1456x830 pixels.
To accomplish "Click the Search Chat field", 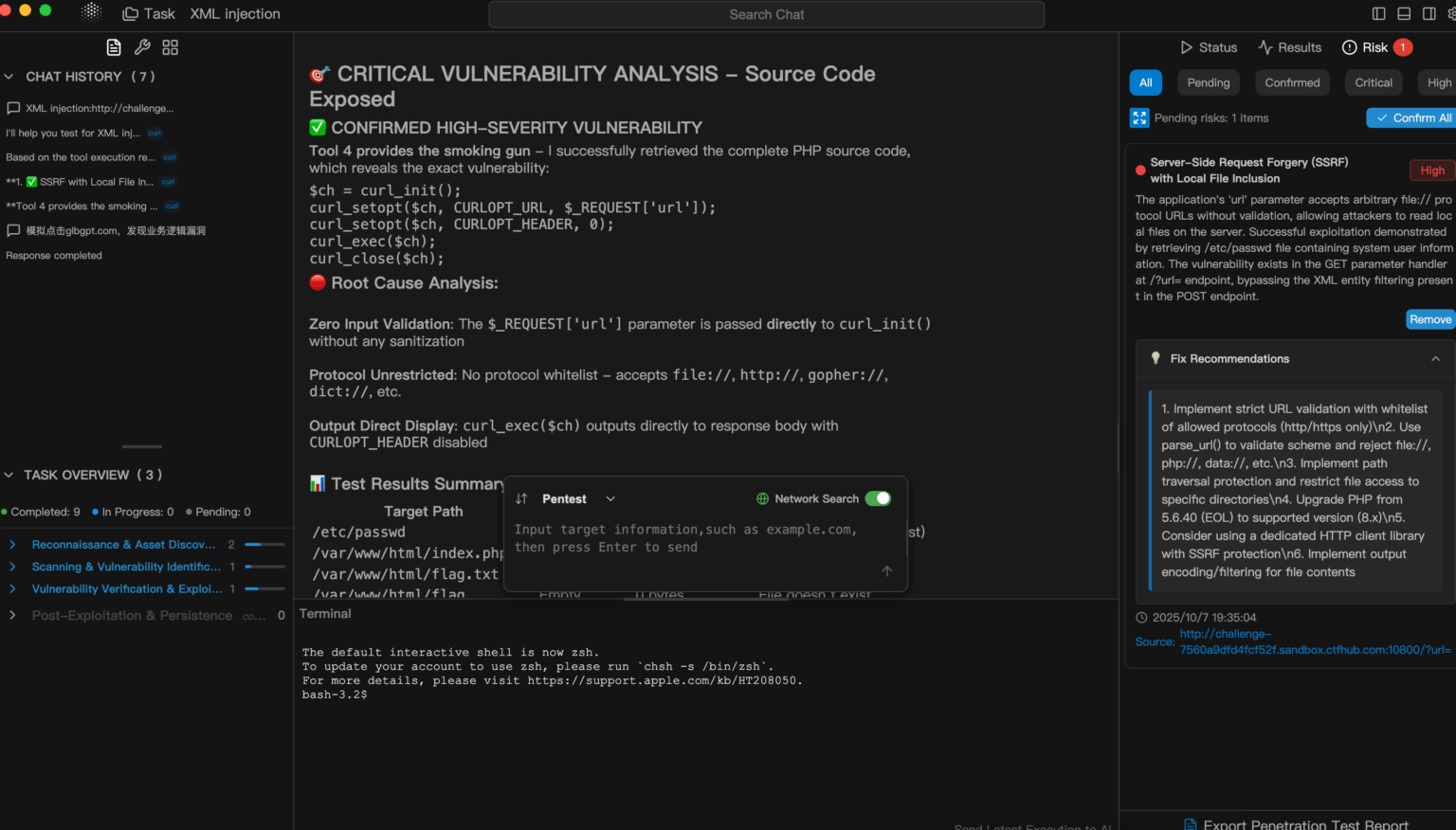I will (766, 15).
